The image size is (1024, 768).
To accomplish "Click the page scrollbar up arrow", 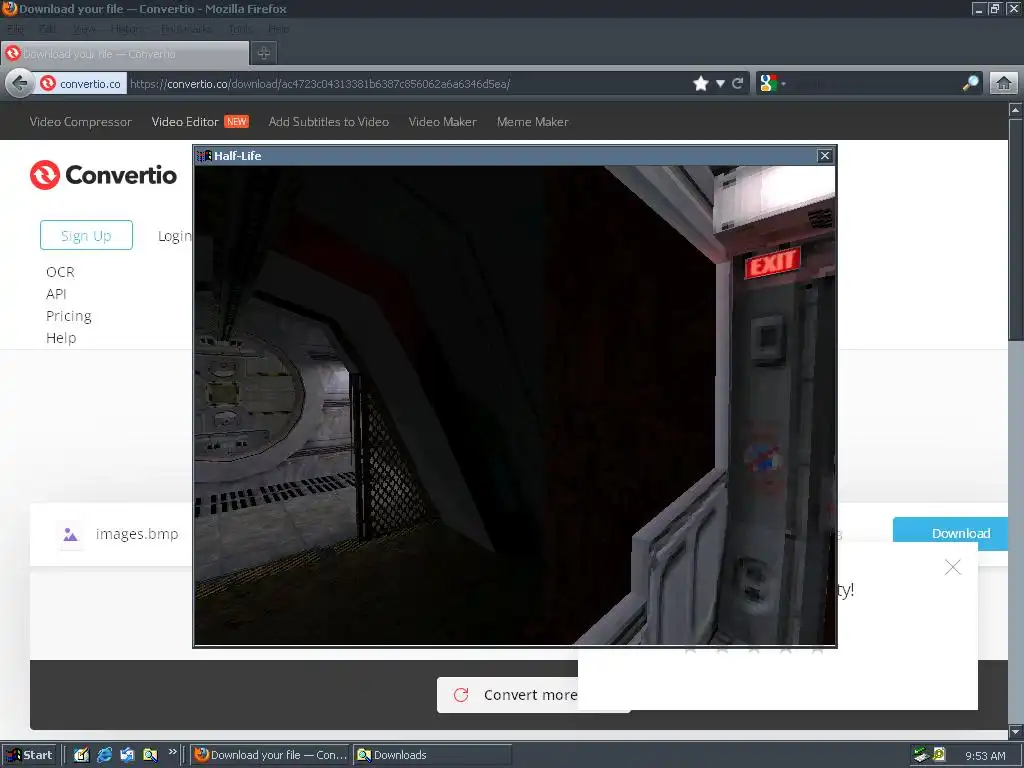I will (1016, 110).
